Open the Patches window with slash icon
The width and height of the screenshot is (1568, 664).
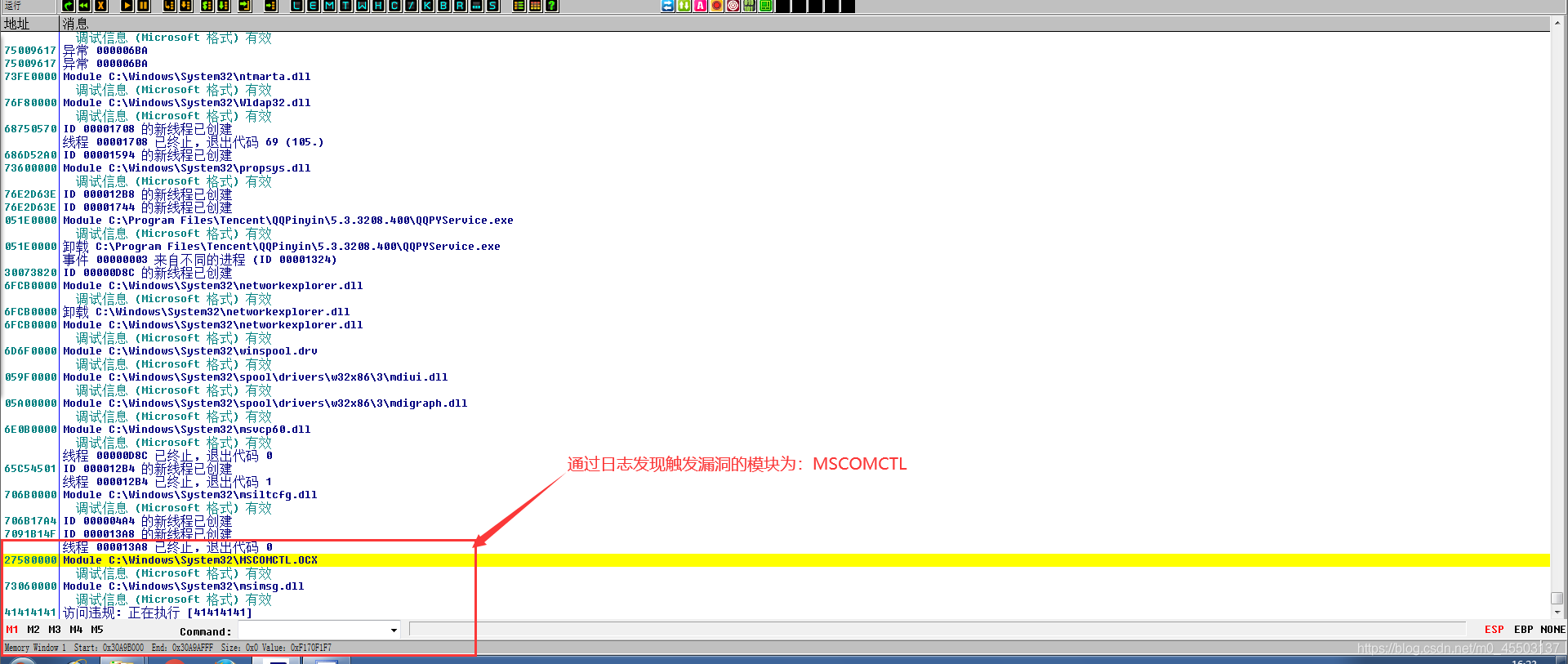411,6
